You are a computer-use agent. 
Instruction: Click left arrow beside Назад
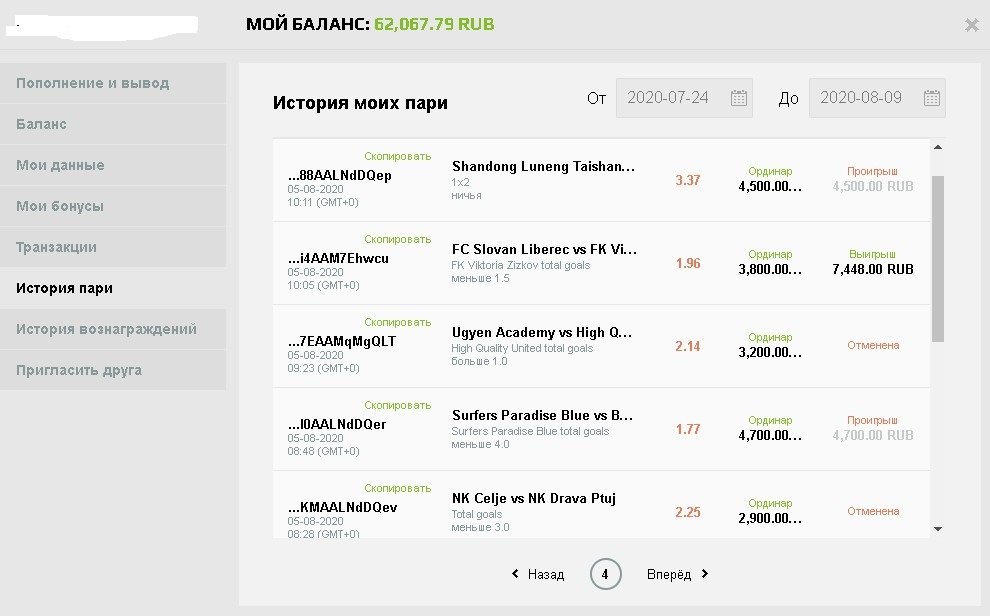pyautogui.click(x=515, y=574)
